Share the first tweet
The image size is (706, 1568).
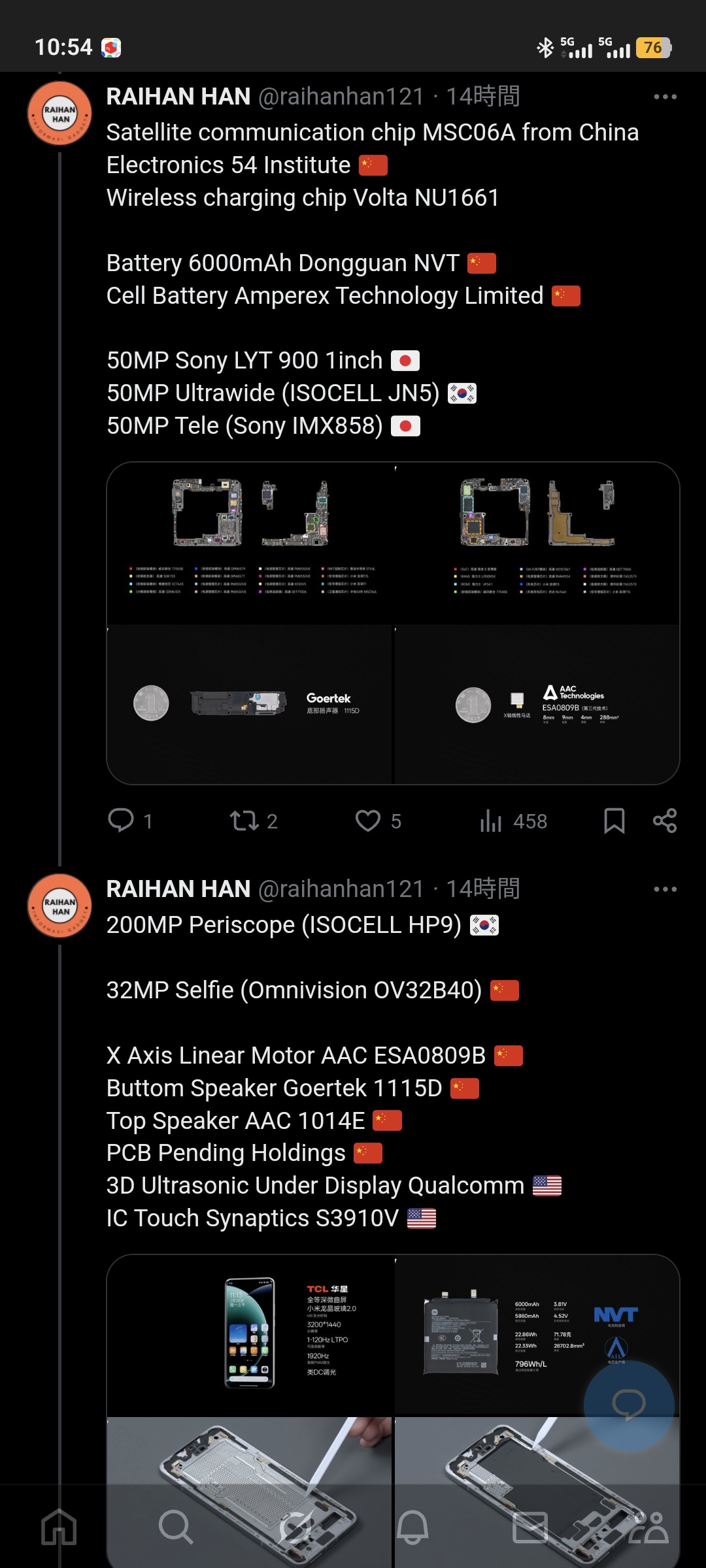pos(665,821)
